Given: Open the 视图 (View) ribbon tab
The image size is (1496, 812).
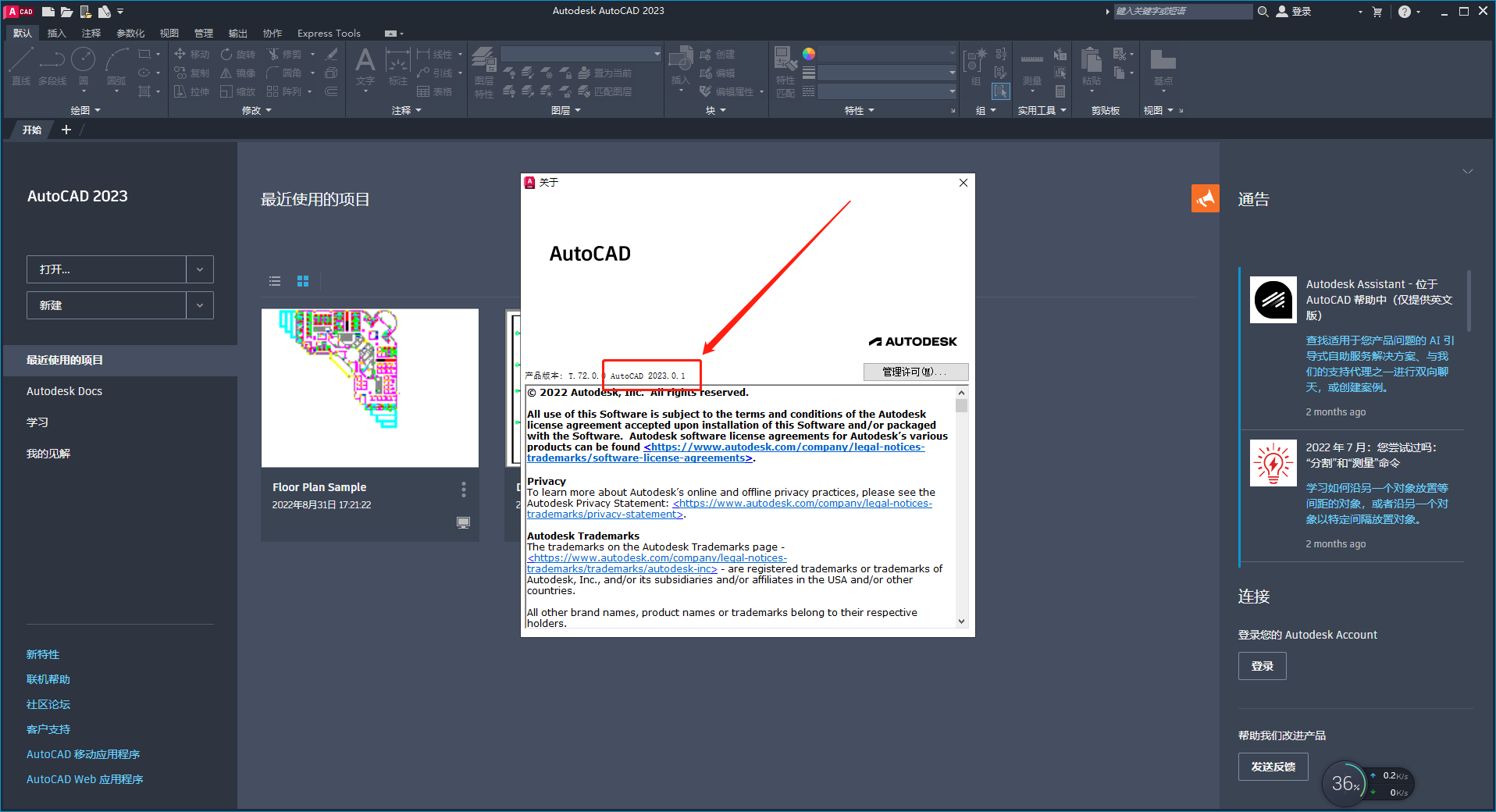Looking at the screenshot, I should pyautogui.click(x=169, y=33).
